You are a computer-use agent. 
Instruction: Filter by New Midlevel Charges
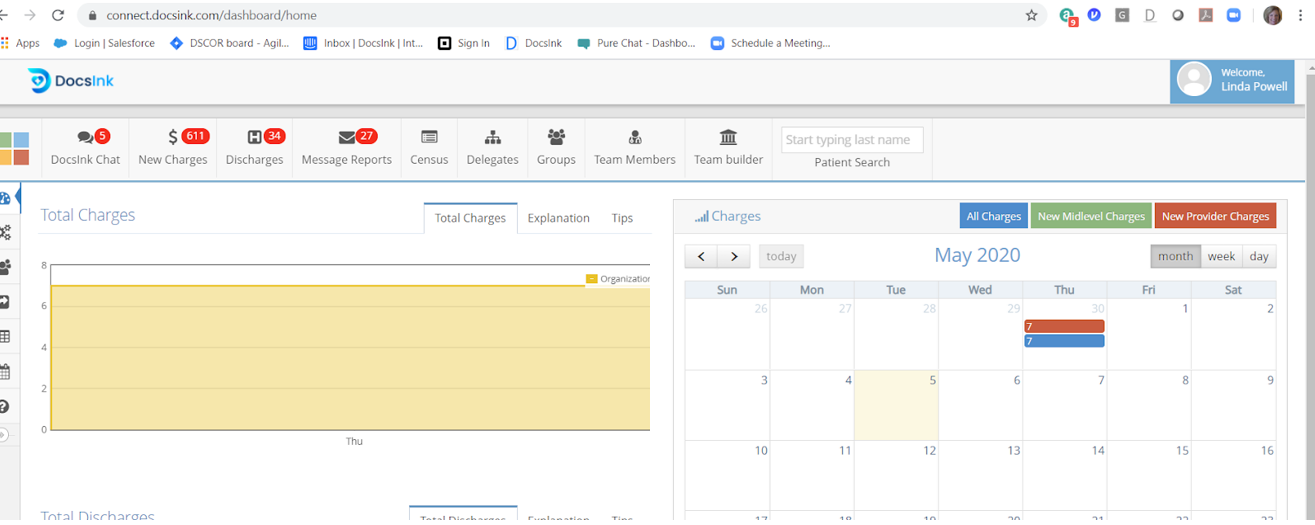click(1091, 216)
